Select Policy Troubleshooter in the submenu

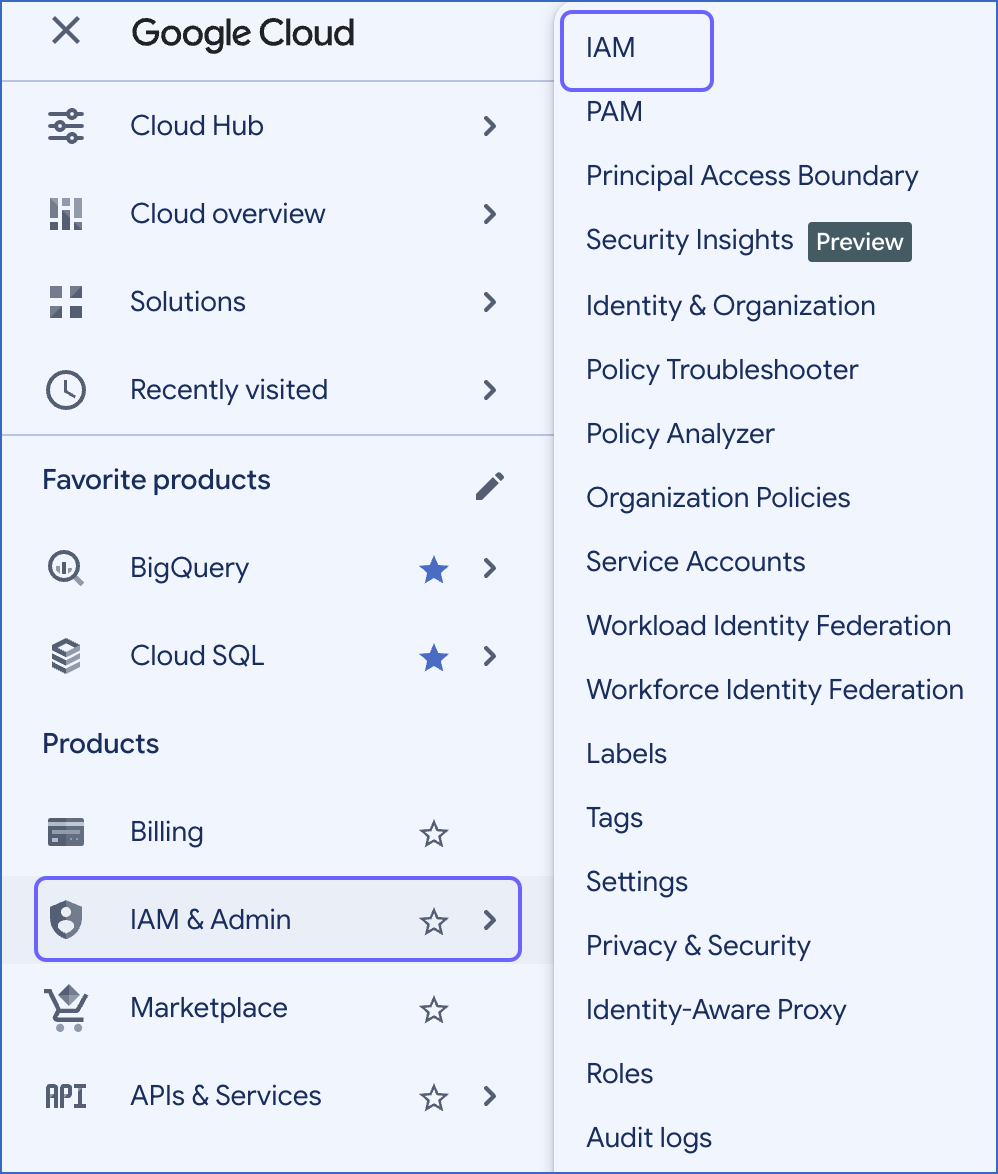pyautogui.click(x=722, y=370)
